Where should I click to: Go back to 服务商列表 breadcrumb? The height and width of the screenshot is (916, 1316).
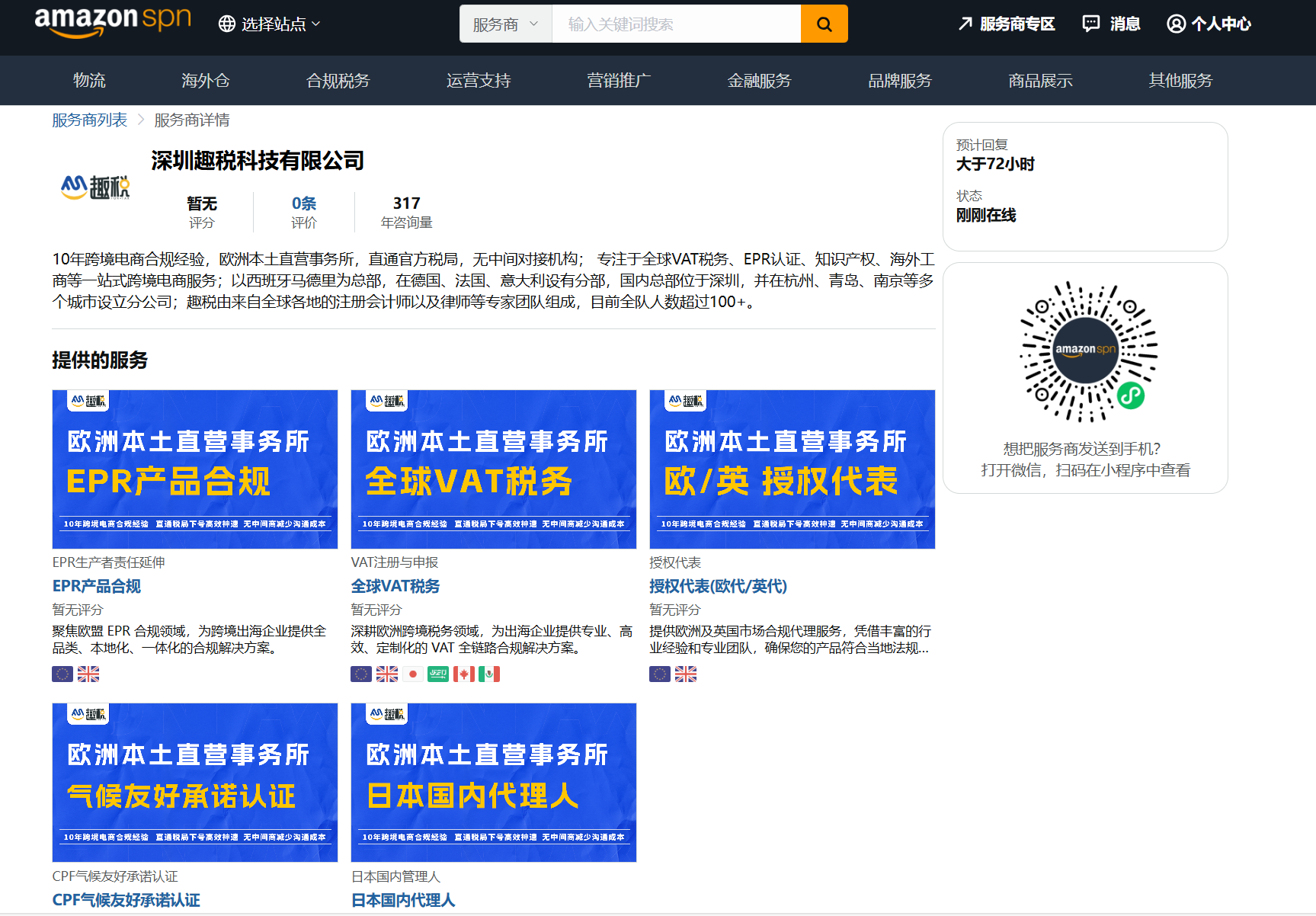(x=89, y=120)
